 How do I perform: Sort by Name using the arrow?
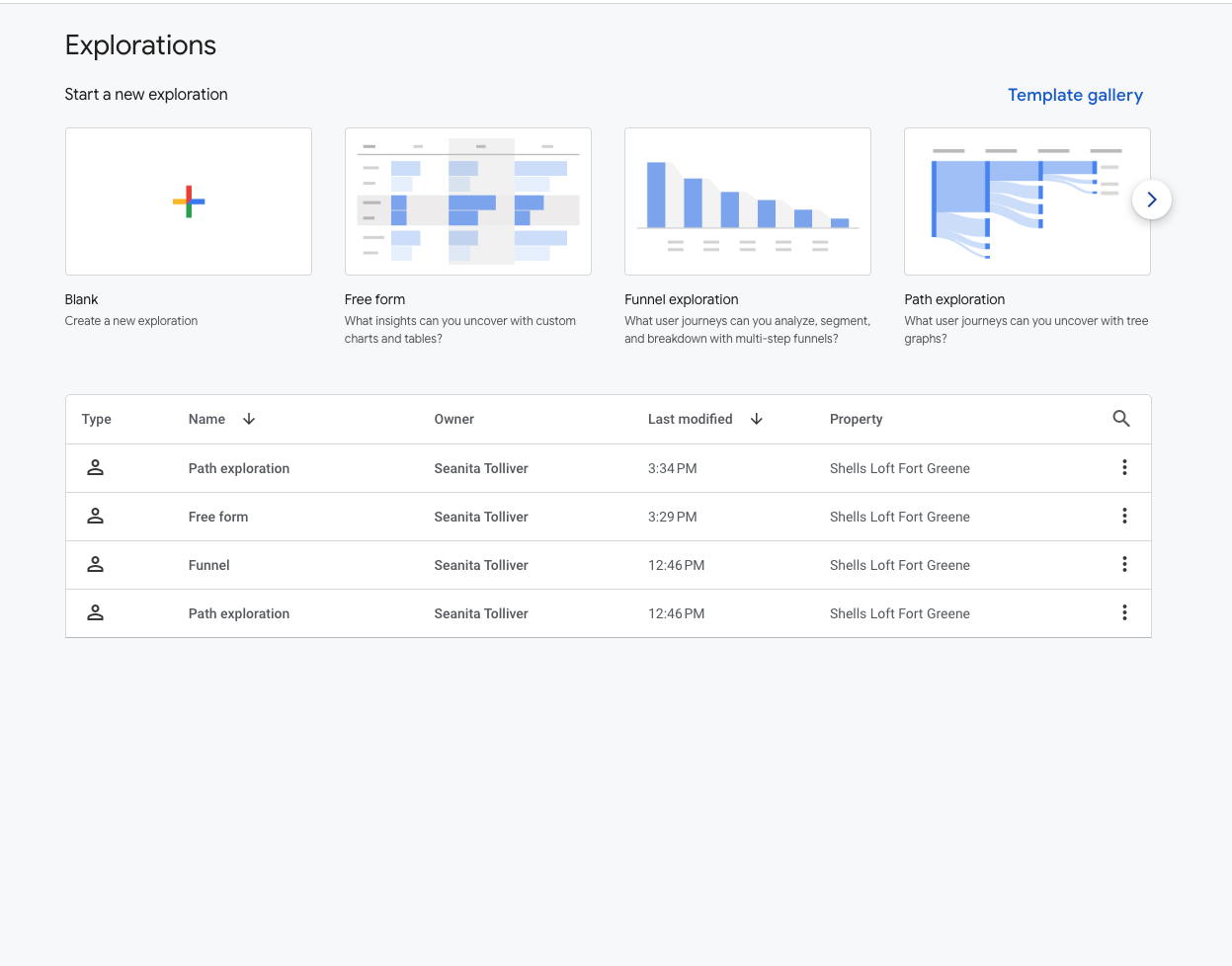coord(249,419)
